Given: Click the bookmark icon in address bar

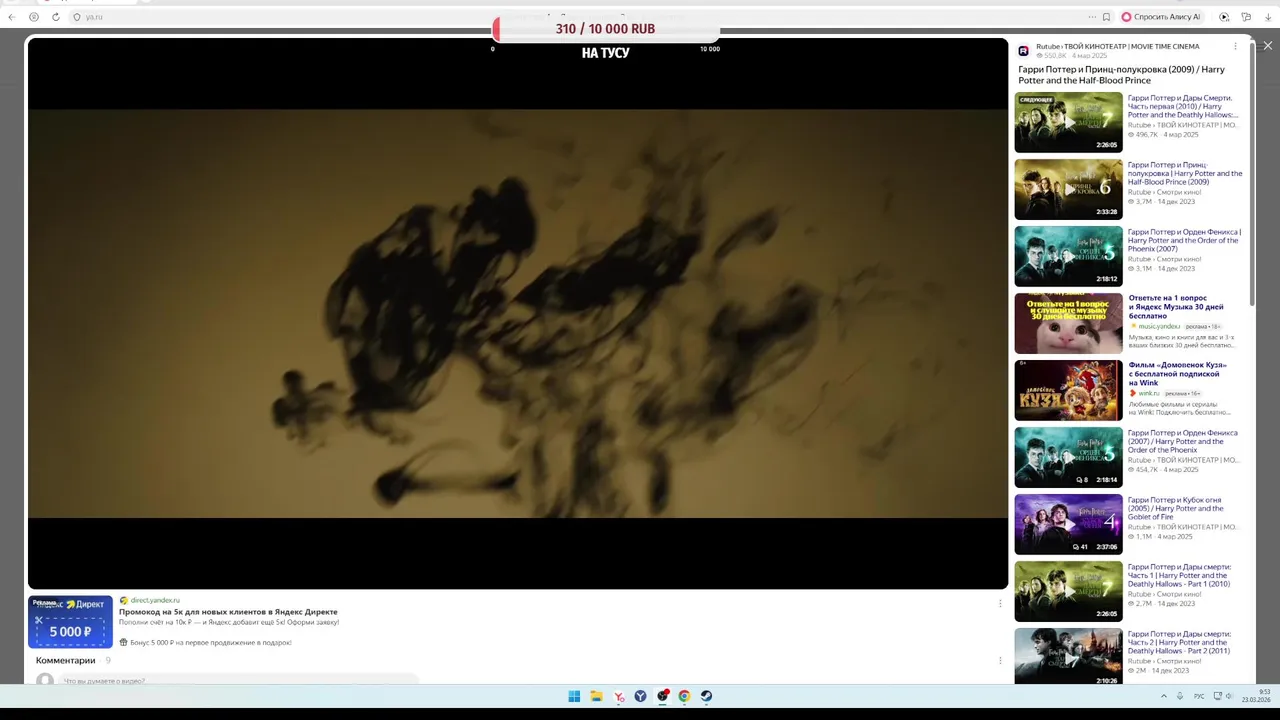Looking at the screenshot, I should [x=1106, y=17].
